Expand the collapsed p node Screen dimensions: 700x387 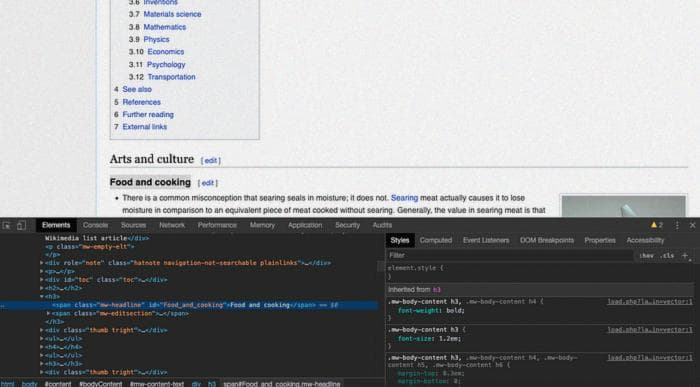pos(42,271)
